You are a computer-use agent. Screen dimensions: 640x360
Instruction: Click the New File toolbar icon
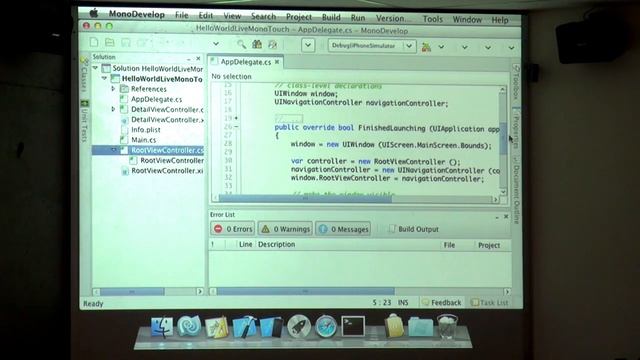pos(94,42)
